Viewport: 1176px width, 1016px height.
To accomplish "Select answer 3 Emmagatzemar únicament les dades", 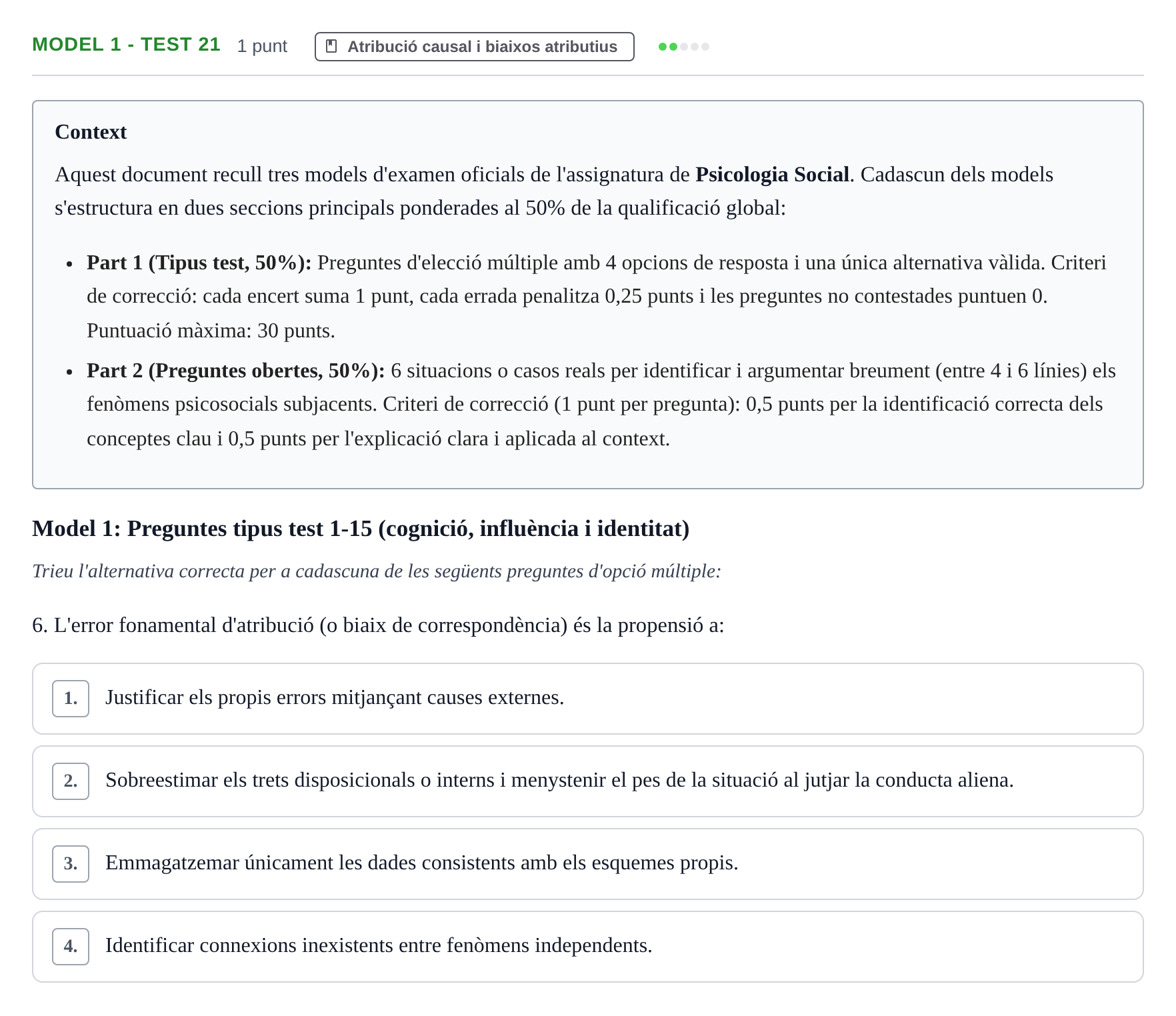I will click(588, 864).
